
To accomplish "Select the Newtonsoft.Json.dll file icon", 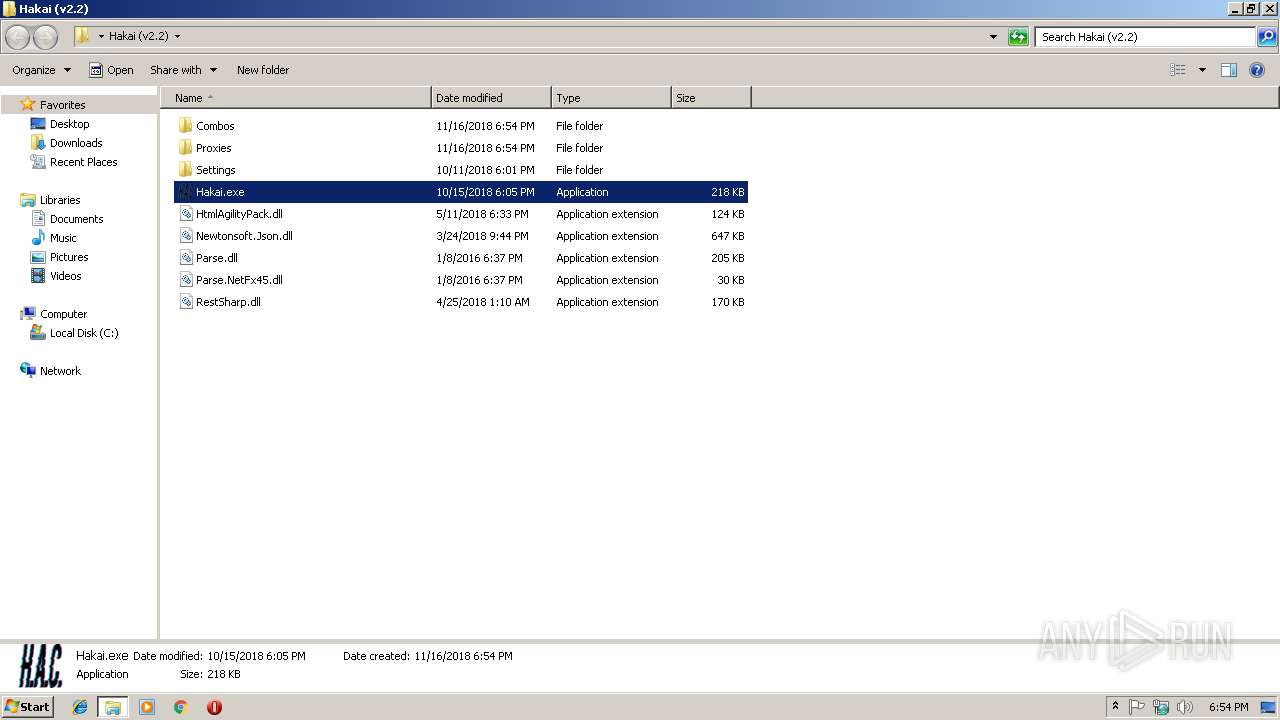I will (x=185, y=236).
